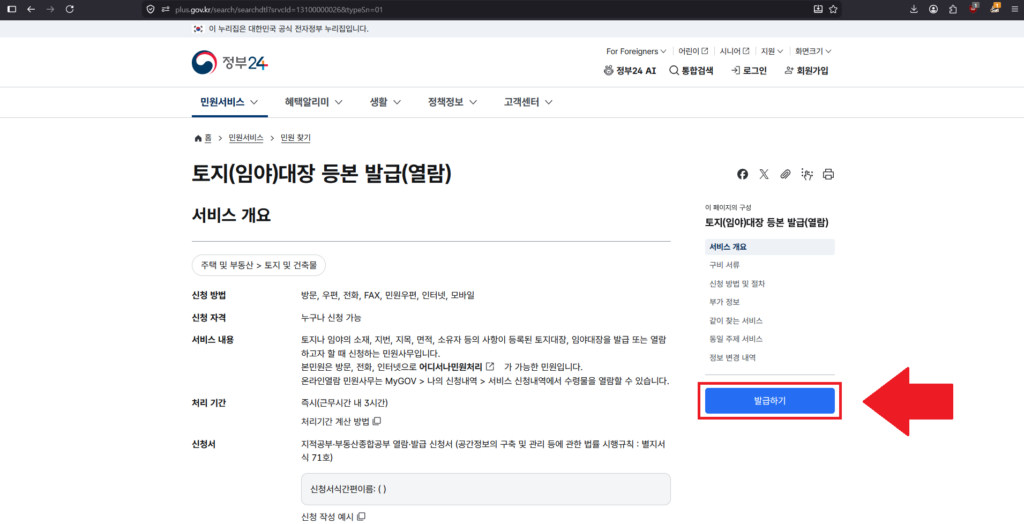
Task: Jump to 같이 찾는 서비스 section
Action: click(736, 321)
